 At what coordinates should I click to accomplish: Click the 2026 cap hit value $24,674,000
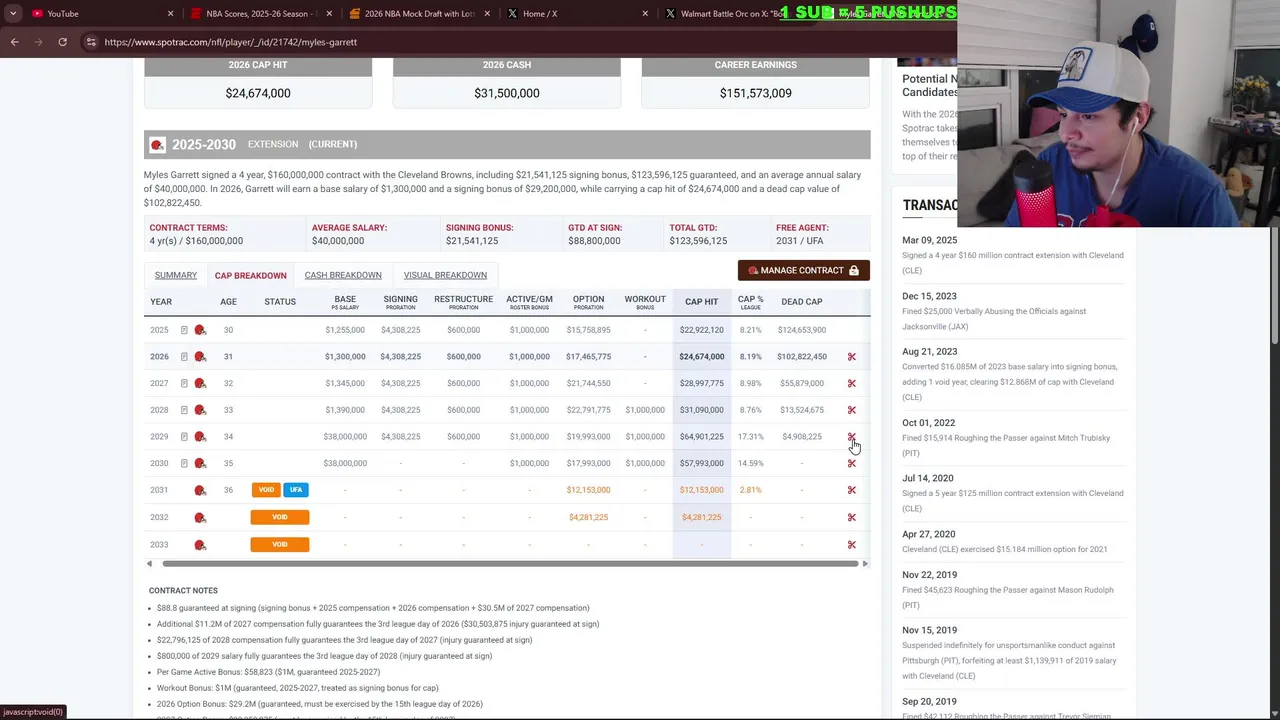(x=702, y=357)
